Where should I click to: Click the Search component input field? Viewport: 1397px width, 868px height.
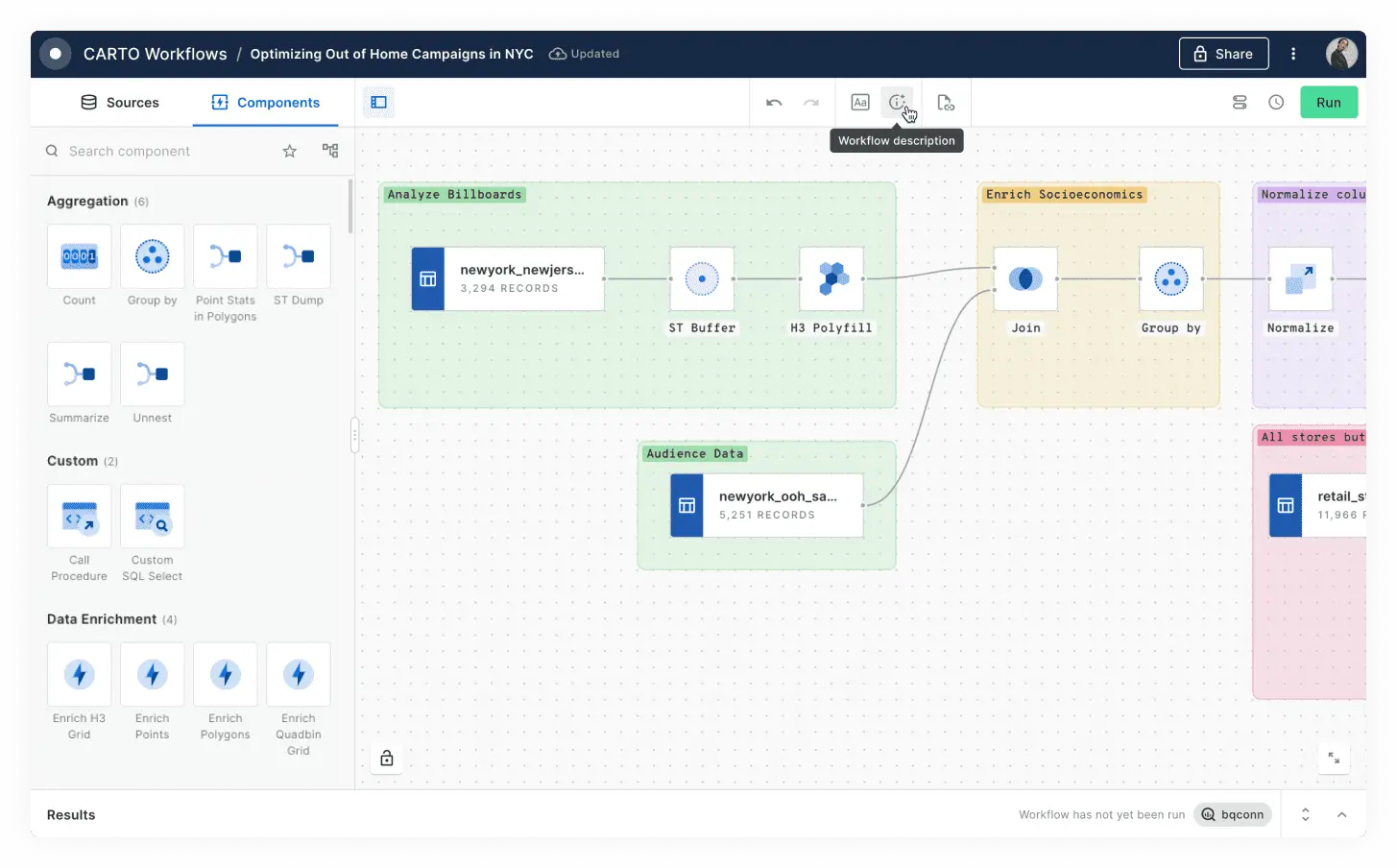(144, 151)
